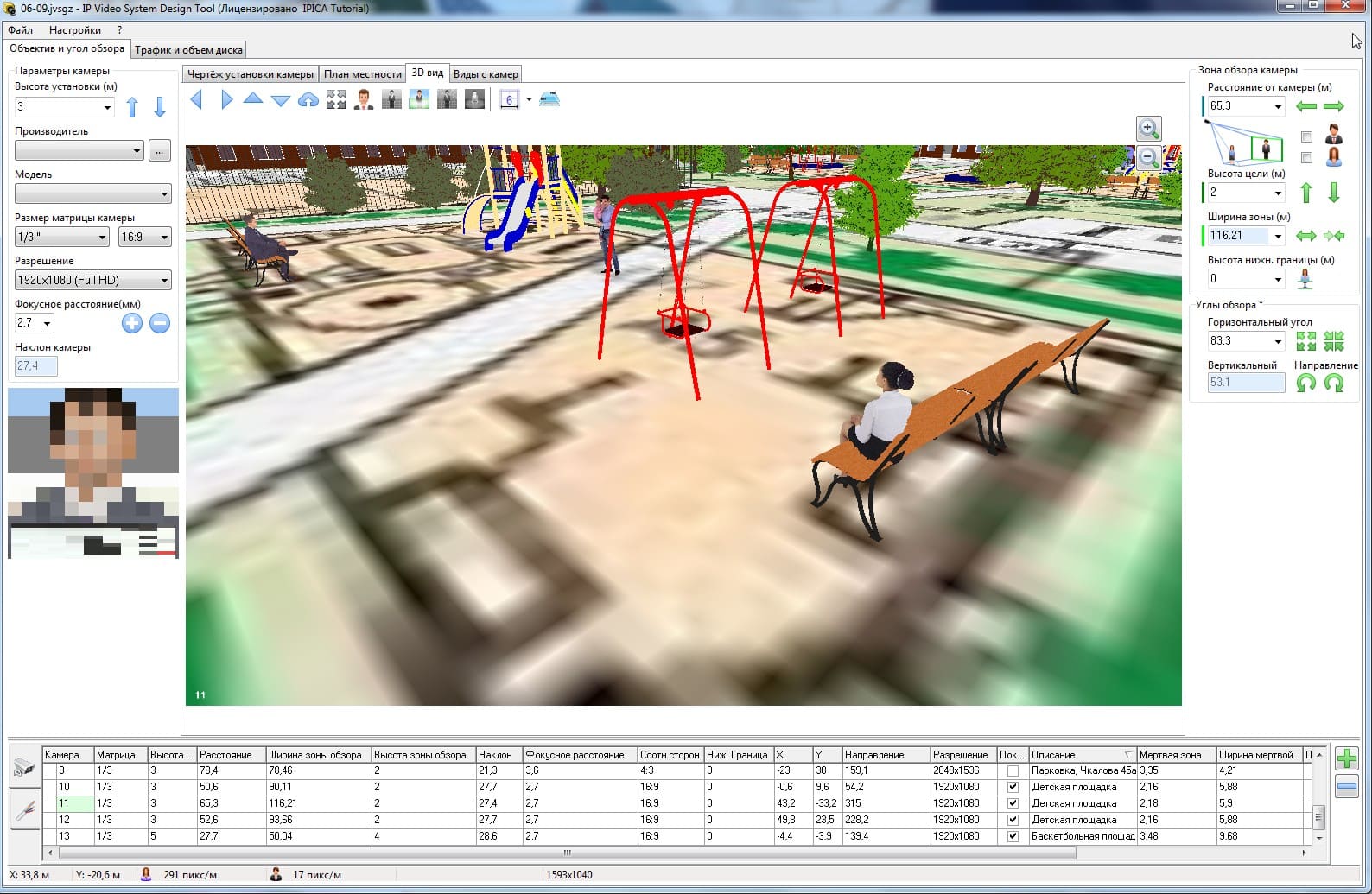Shrink horizontal angle with inward arrows icon
The width and height of the screenshot is (1372, 894).
point(1334,341)
